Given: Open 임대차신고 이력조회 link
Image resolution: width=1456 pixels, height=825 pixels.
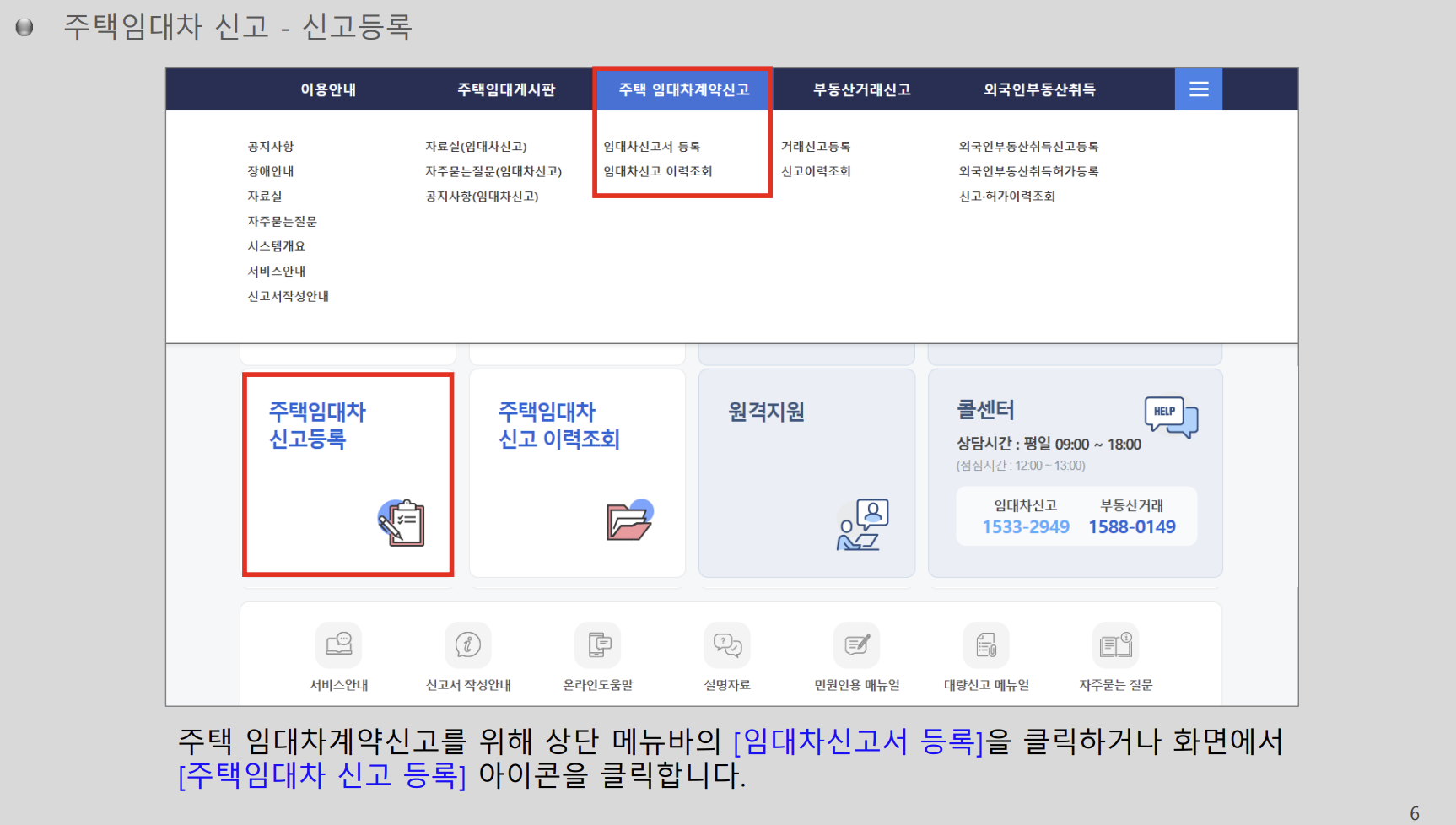Looking at the screenshot, I should pos(659,171).
